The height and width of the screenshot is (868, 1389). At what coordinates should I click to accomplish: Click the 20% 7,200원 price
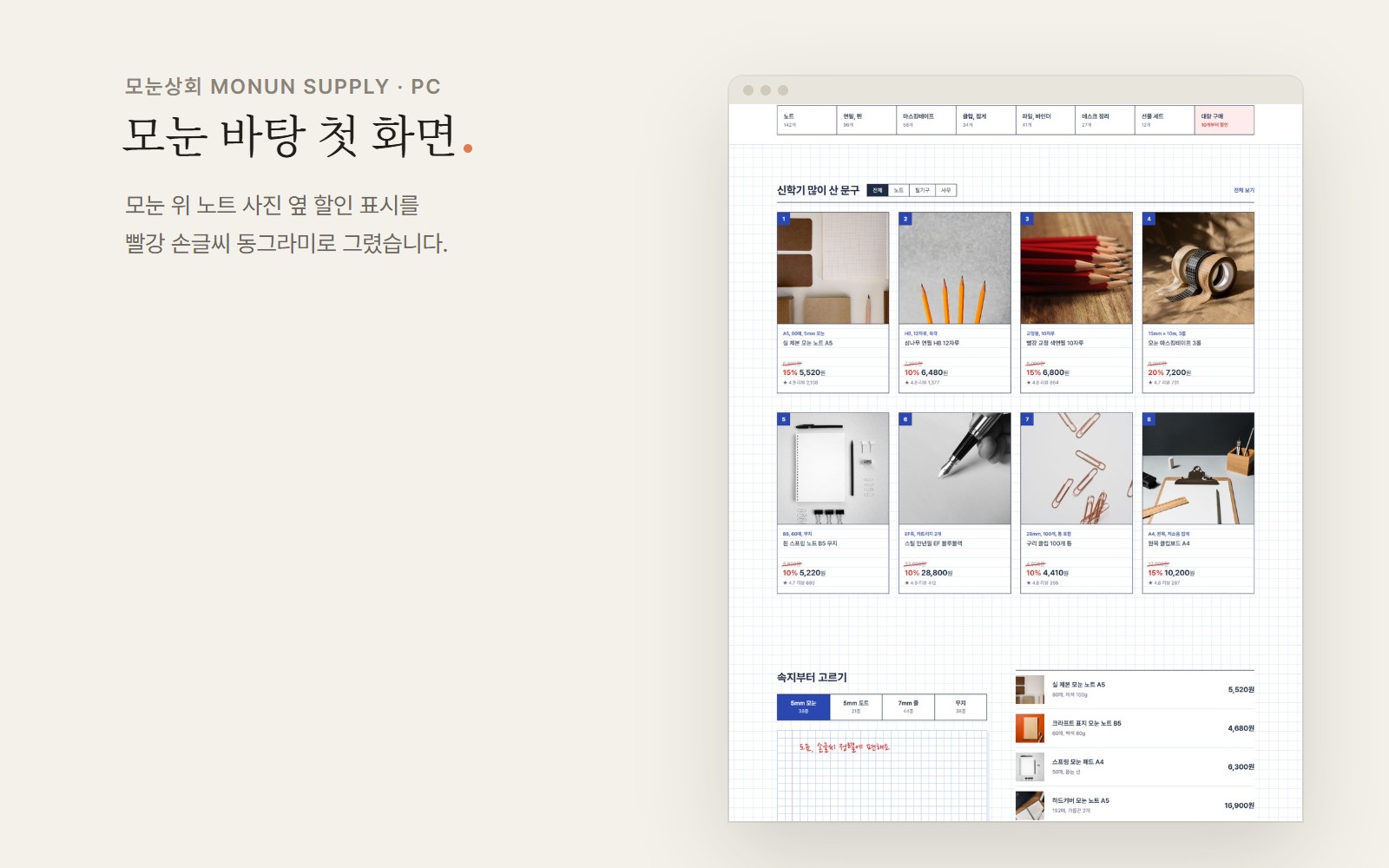click(x=1169, y=372)
